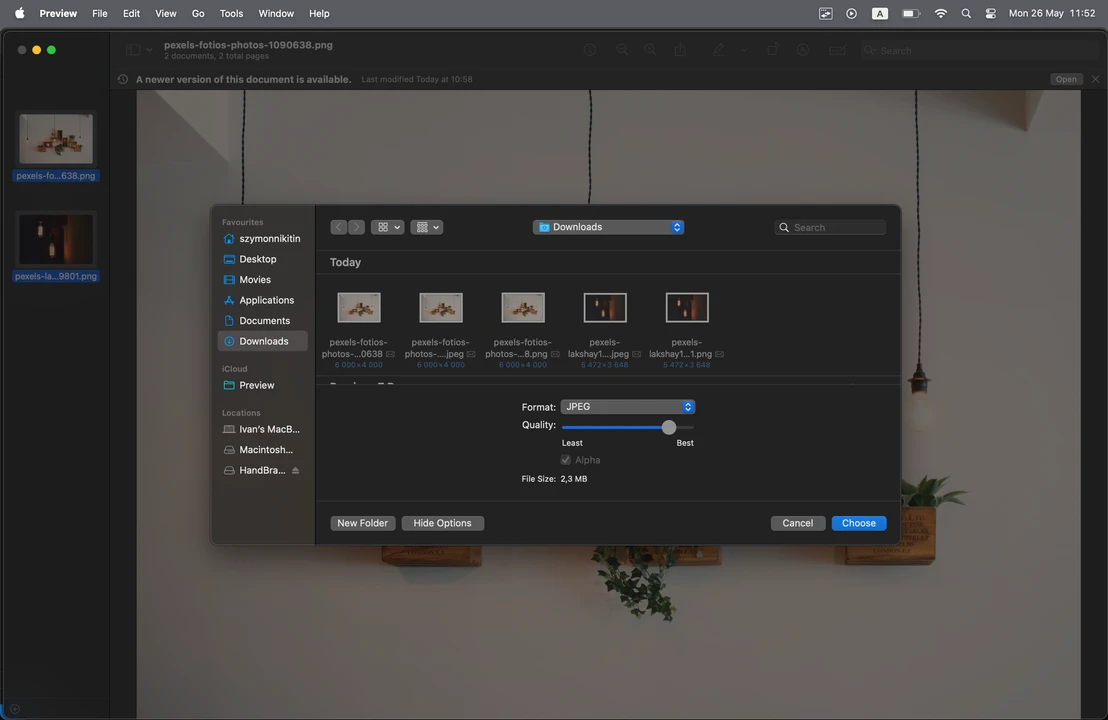This screenshot has height=720, width=1108.
Task: Select szymonnikitin home folder in sidebar
Action: click(x=262, y=239)
